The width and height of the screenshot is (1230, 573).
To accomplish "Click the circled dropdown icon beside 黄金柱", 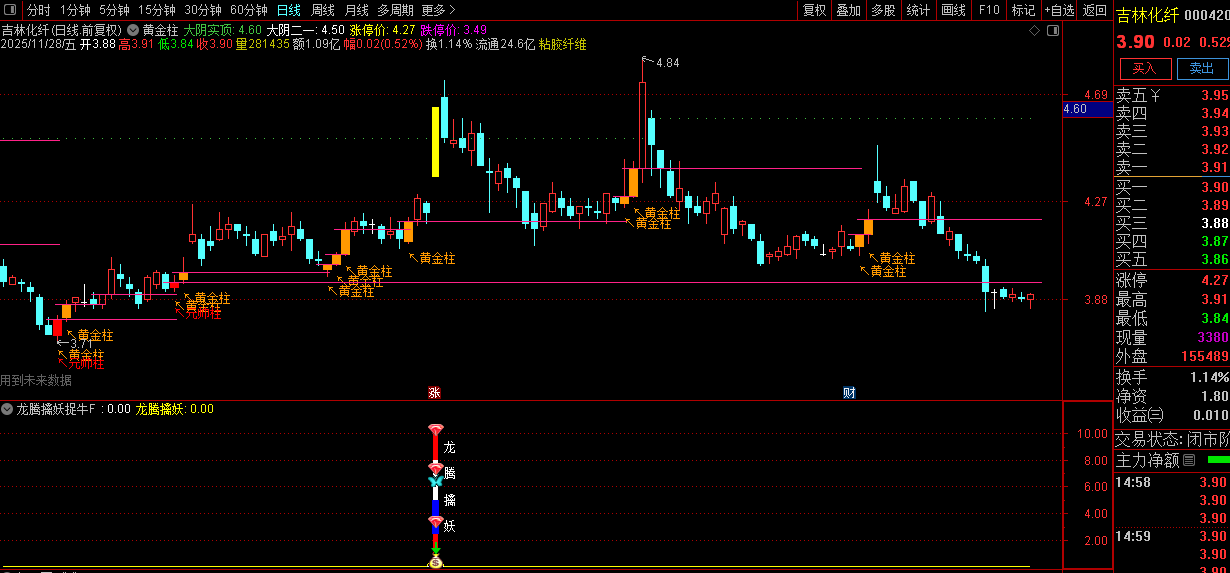I will [x=133, y=30].
